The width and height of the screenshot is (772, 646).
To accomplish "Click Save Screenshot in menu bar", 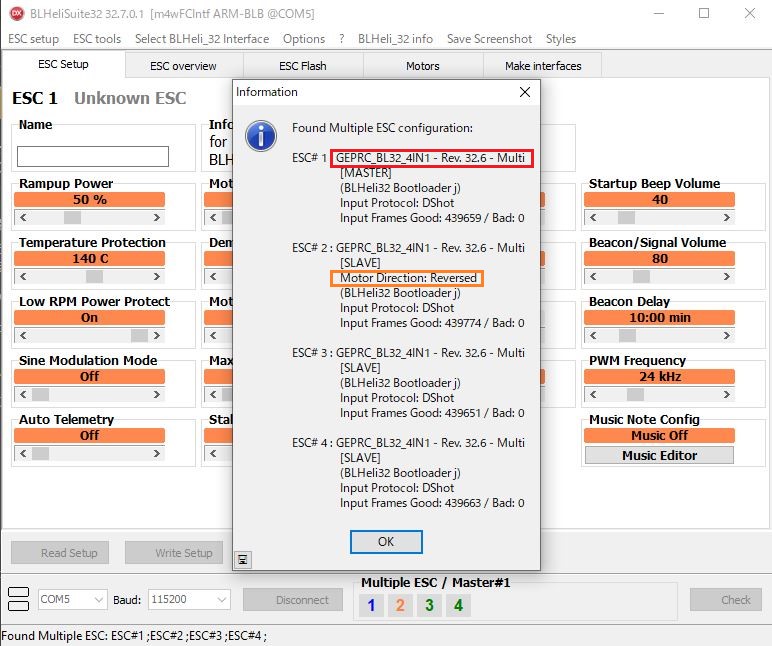I will tap(489, 39).
